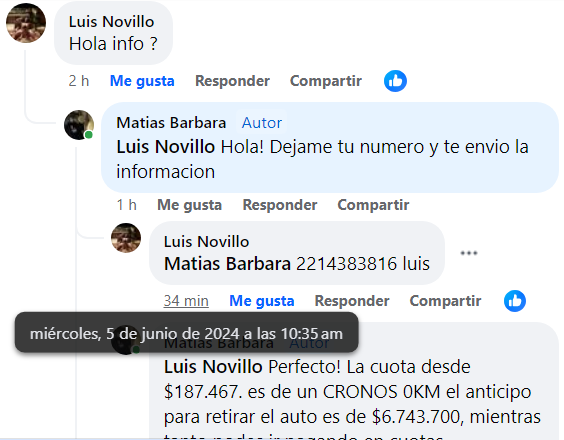Click Responder under 'Hola info ?' comment

(232, 81)
